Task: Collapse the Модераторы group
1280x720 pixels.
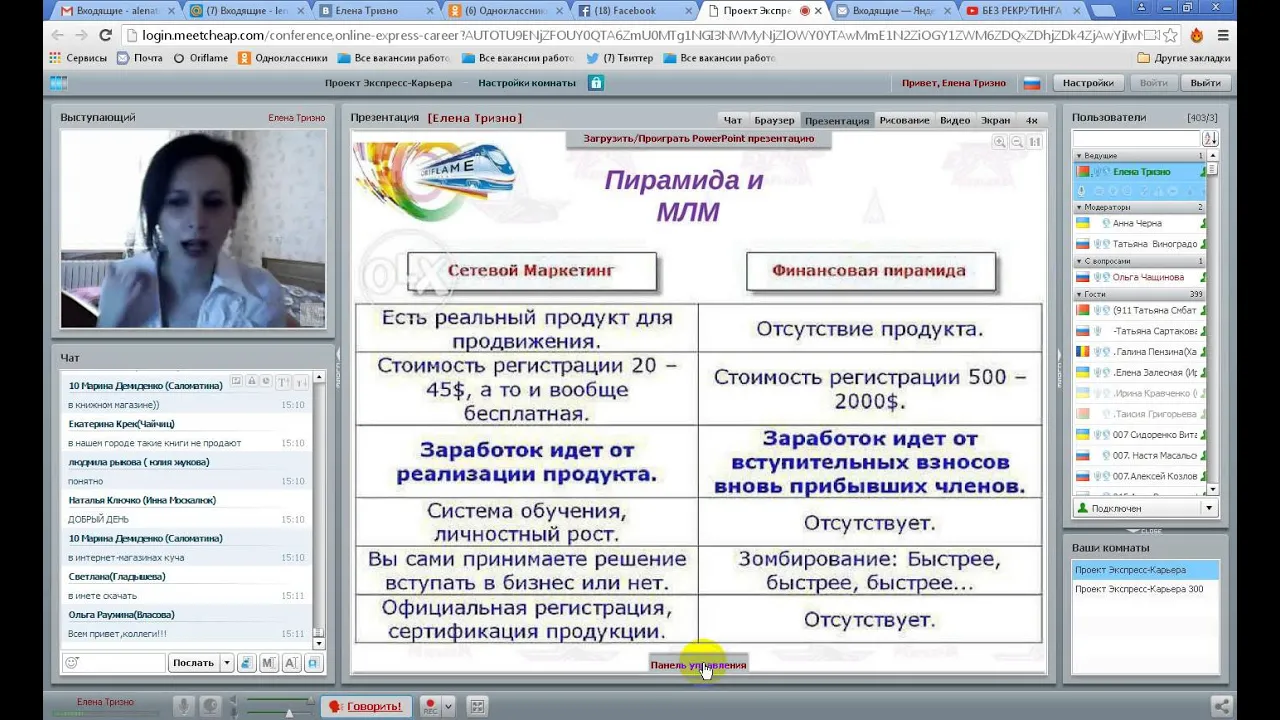Action: 1079,207
